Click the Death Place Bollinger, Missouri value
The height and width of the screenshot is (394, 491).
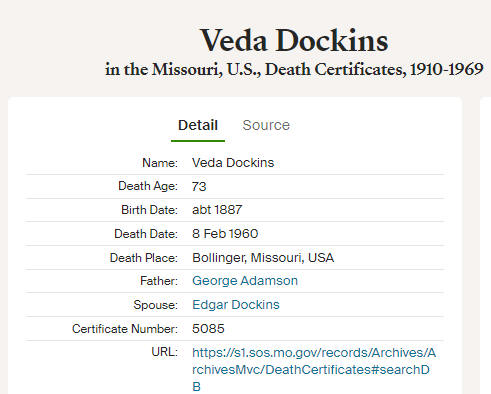(x=263, y=258)
